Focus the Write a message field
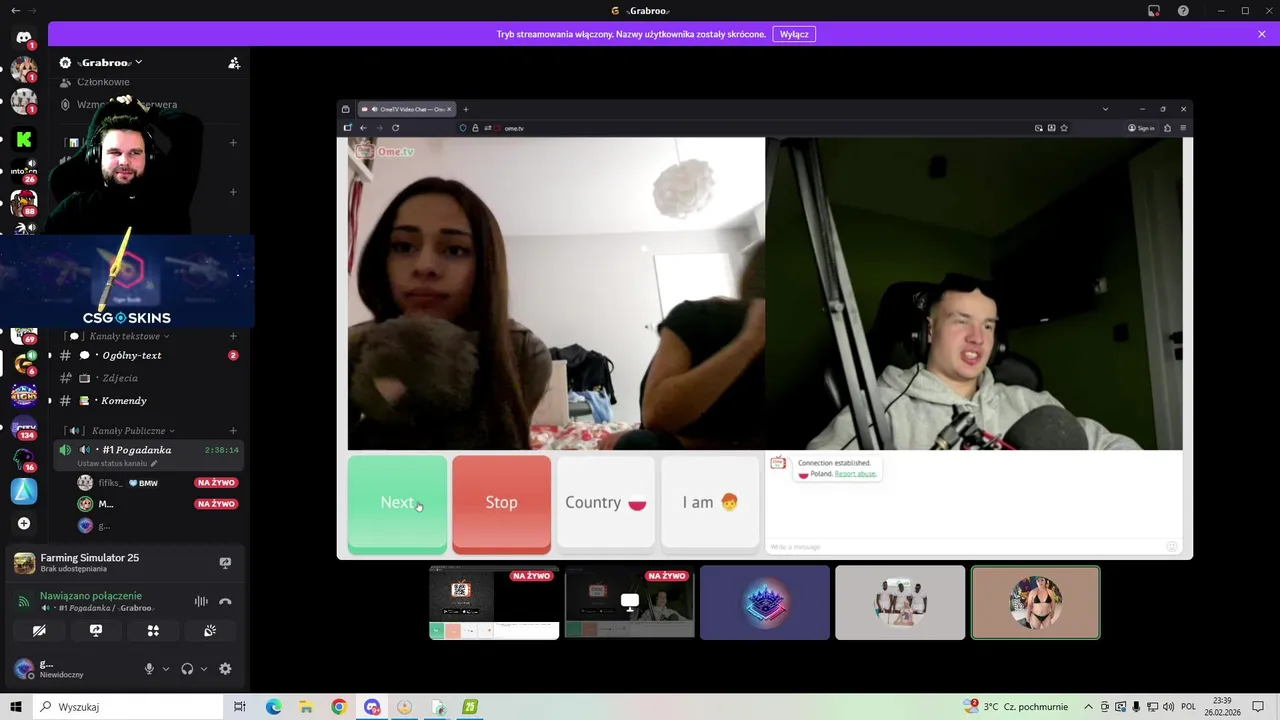Viewport: 1280px width, 720px height. point(965,547)
